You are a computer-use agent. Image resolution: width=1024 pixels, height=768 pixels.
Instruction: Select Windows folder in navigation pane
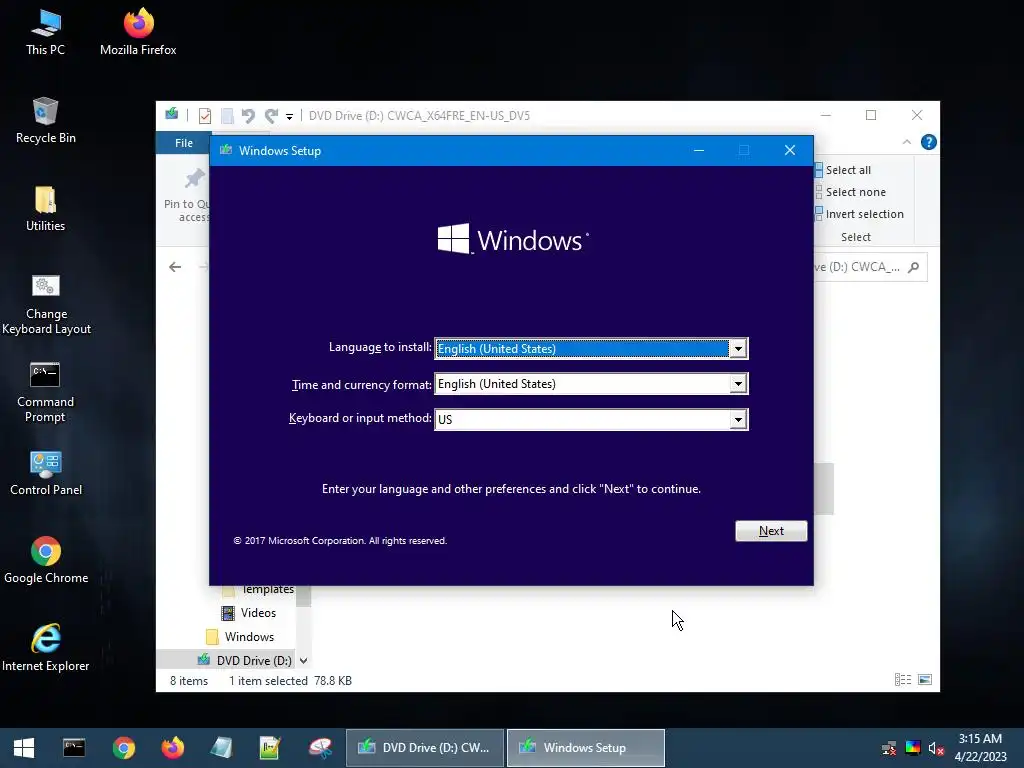[240, 637]
